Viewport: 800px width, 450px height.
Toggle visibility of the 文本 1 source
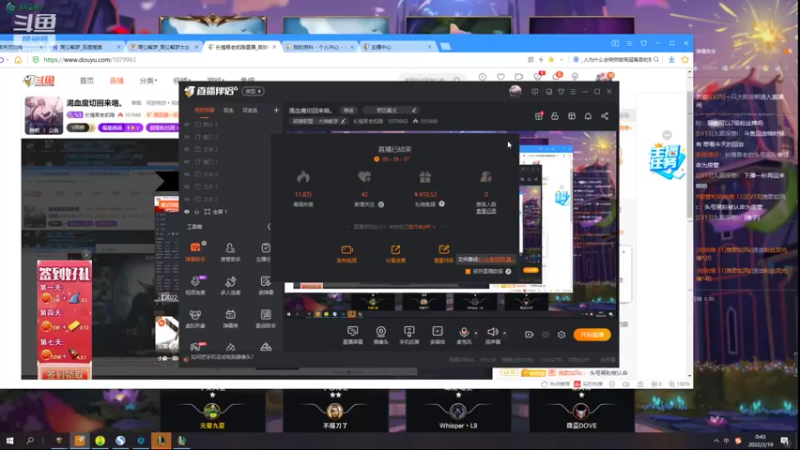point(187,187)
